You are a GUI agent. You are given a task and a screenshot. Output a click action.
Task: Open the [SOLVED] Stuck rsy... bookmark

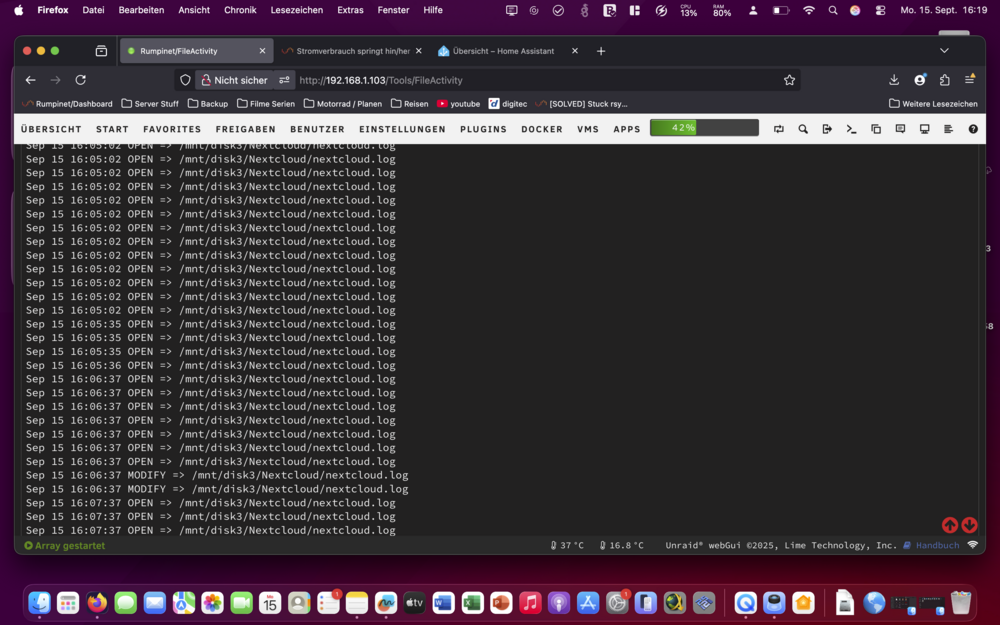coord(581,103)
